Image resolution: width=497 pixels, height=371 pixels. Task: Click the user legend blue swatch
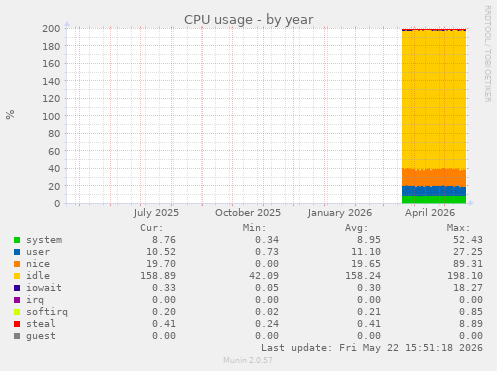pos(17,252)
